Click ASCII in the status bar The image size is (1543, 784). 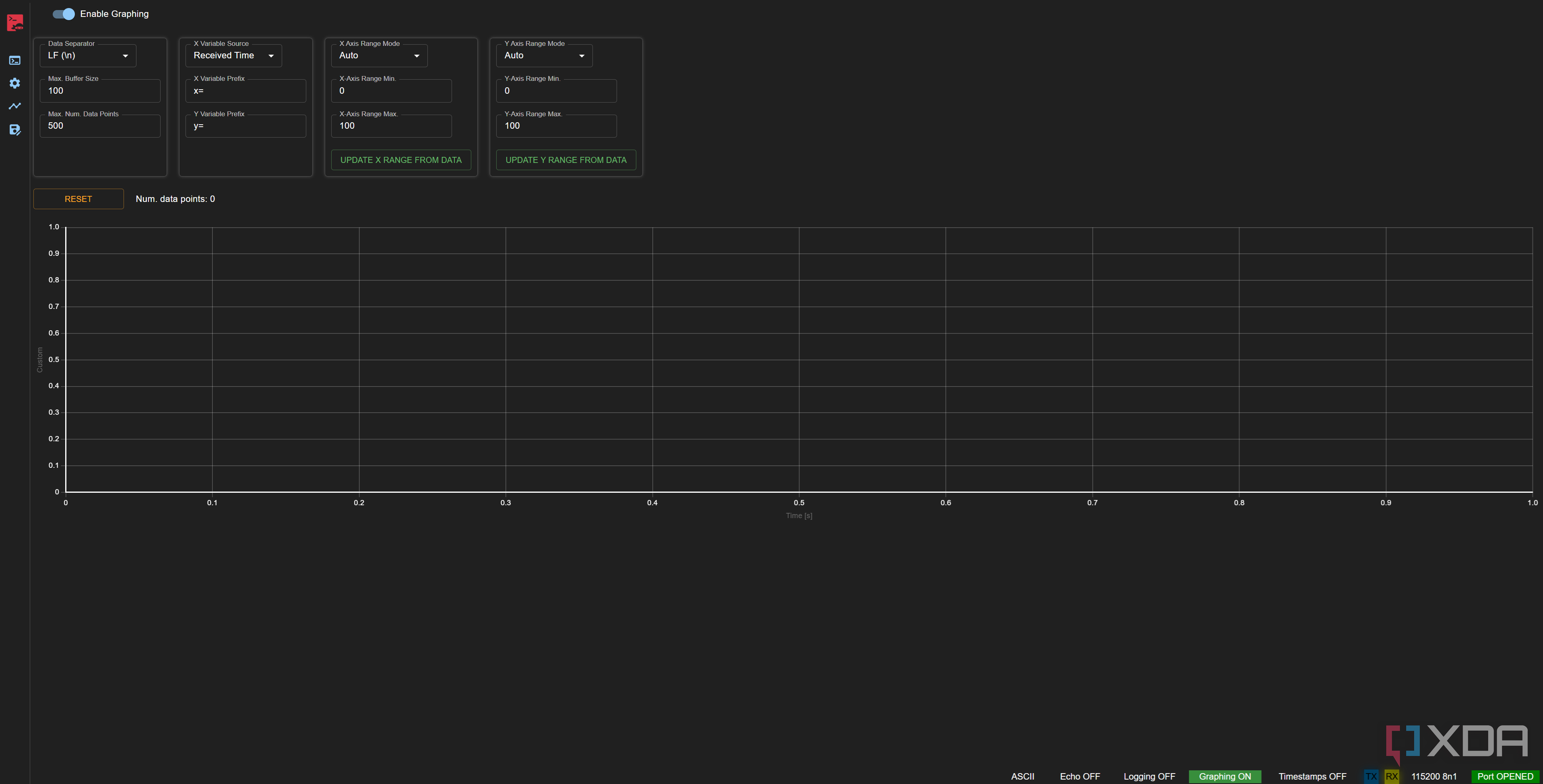pyautogui.click(x=1023, y=776)
